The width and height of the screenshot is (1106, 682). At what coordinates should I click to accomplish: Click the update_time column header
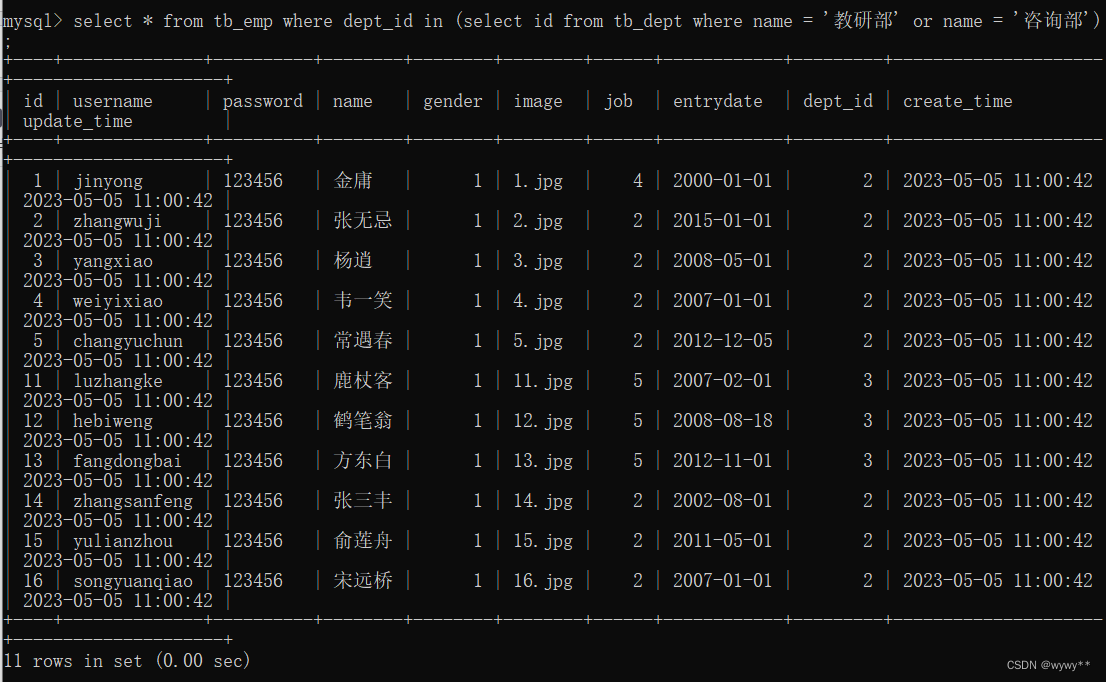pos(78,121)
